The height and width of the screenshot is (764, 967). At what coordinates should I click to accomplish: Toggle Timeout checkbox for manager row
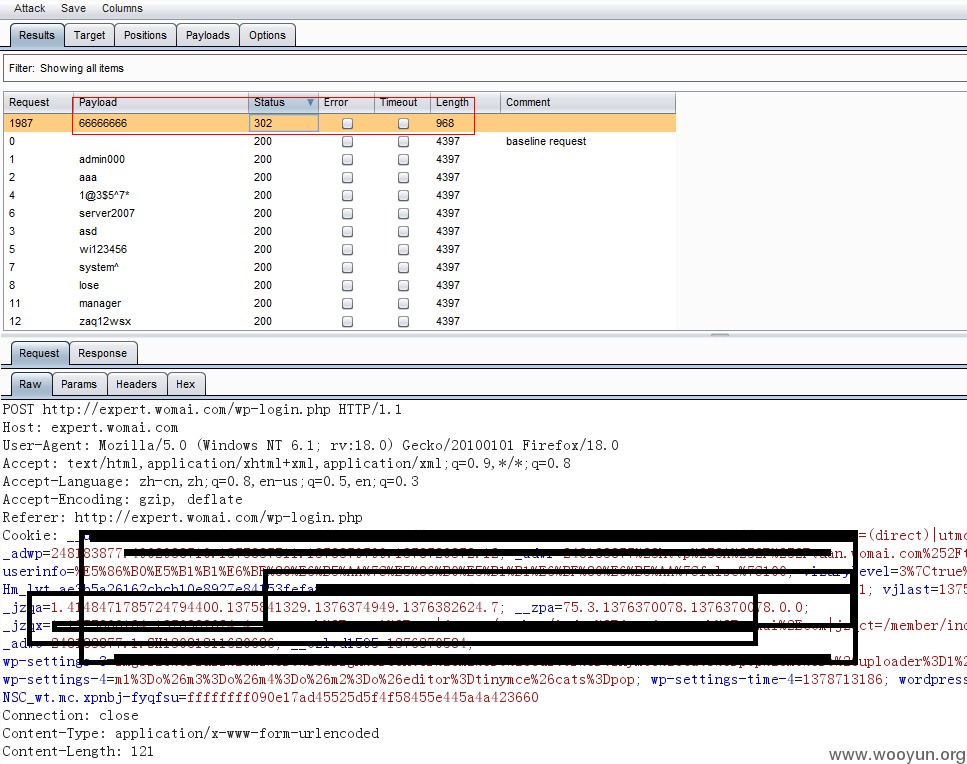point(403,303)
